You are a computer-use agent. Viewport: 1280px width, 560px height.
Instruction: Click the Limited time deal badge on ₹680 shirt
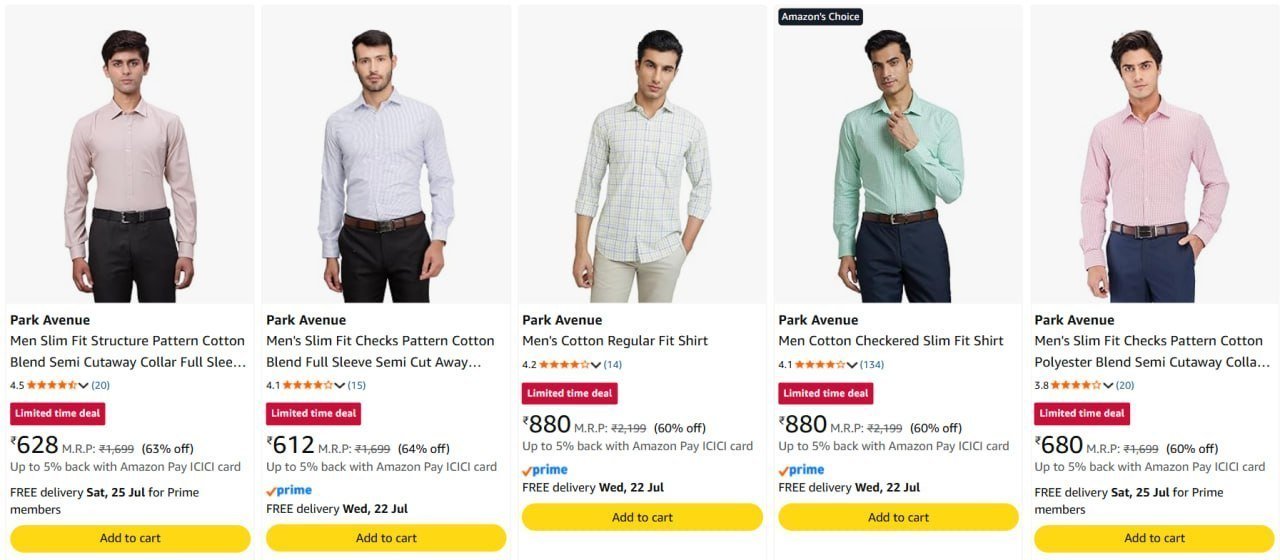(1081, 413)
